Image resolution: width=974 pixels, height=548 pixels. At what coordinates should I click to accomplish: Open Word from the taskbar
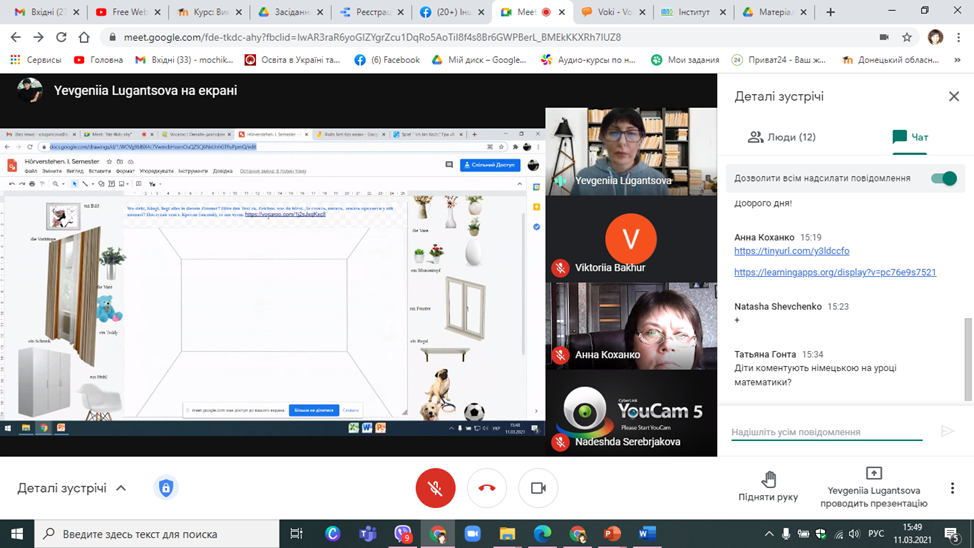647,534
